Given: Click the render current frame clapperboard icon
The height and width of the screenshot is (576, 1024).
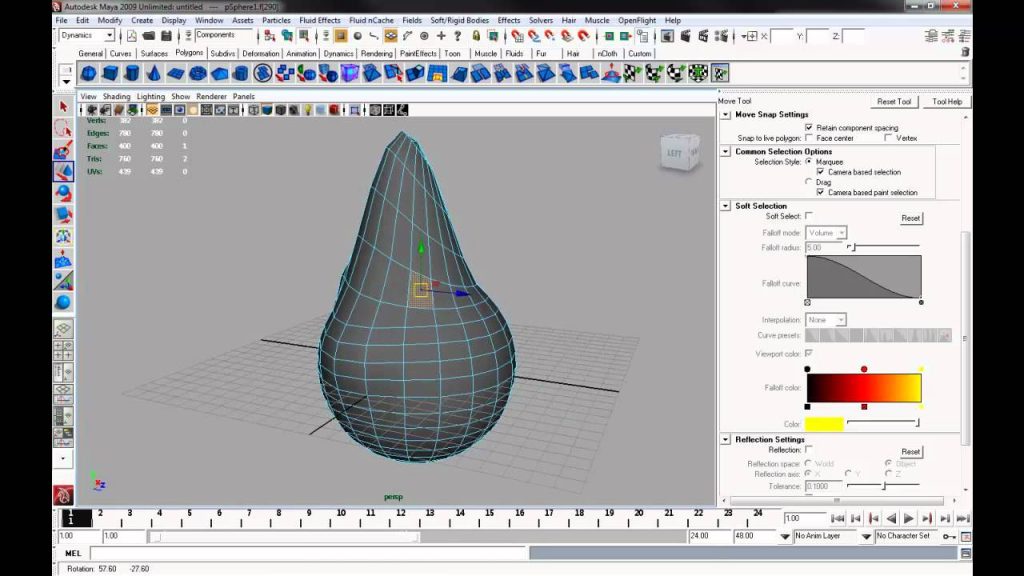Looking at the screenshot, I should 686,36.
